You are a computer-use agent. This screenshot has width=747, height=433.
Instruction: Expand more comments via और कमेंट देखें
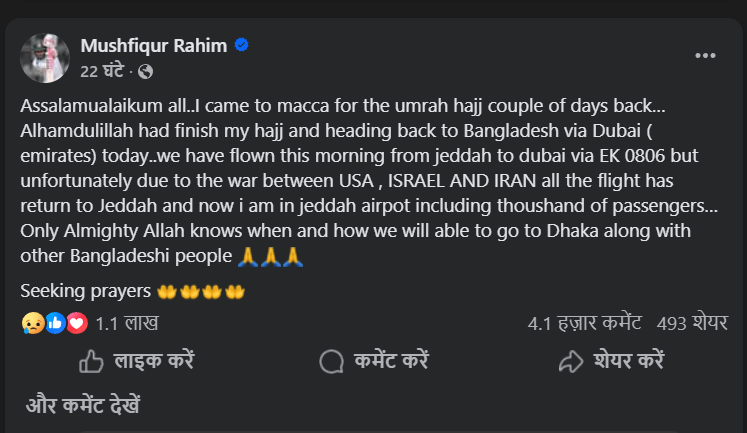click(x=84, y=407)
